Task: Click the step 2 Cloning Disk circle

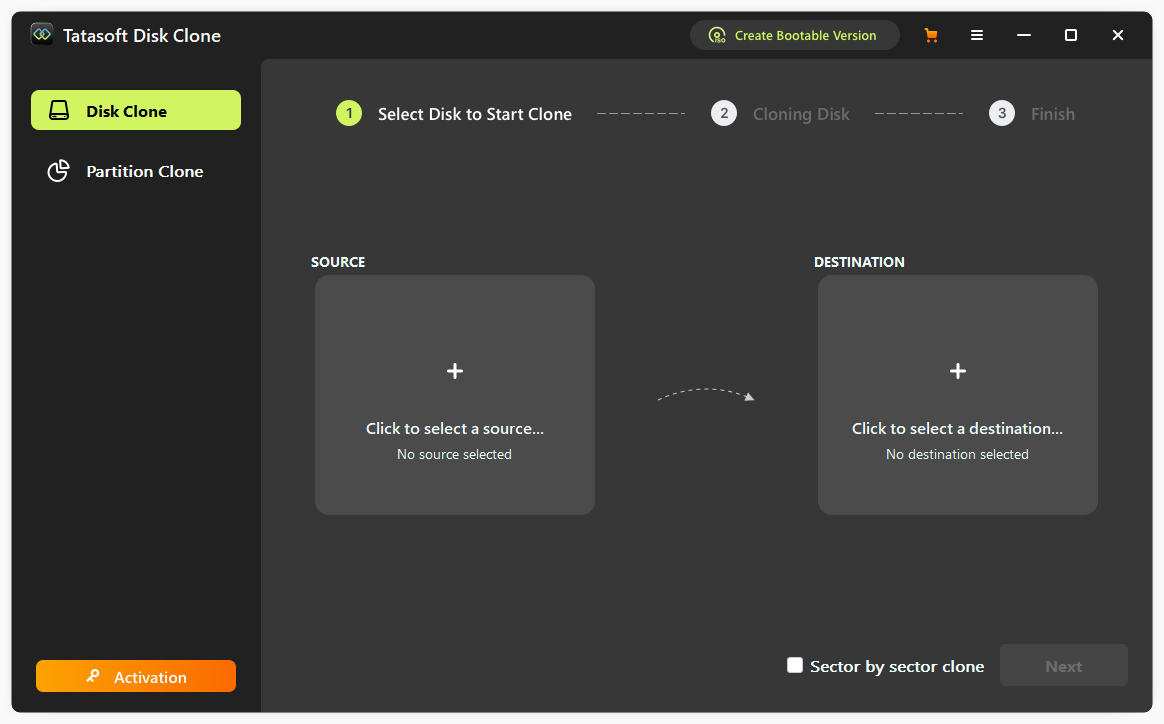Action: pos(724,114)
